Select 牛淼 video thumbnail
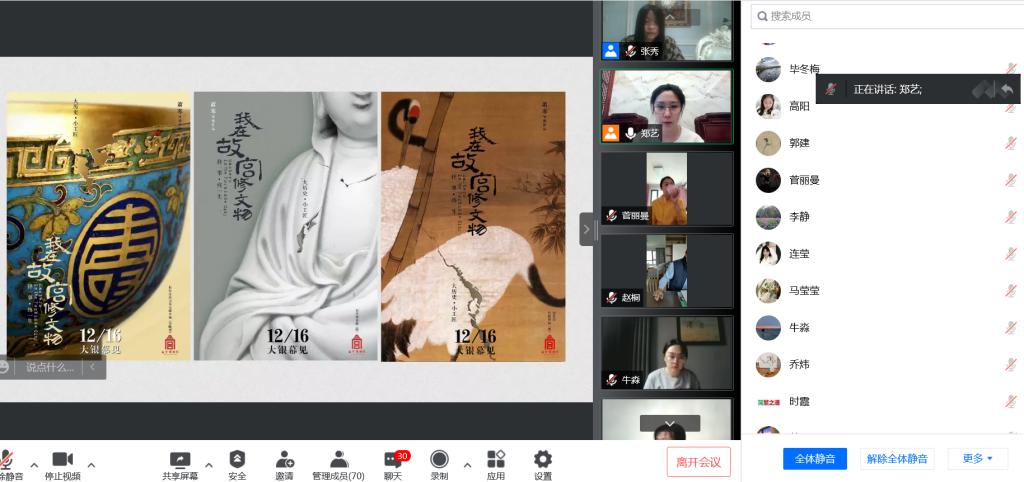Image resolution: width=1024 pixels, height=482 pixels. coord(667,353)
